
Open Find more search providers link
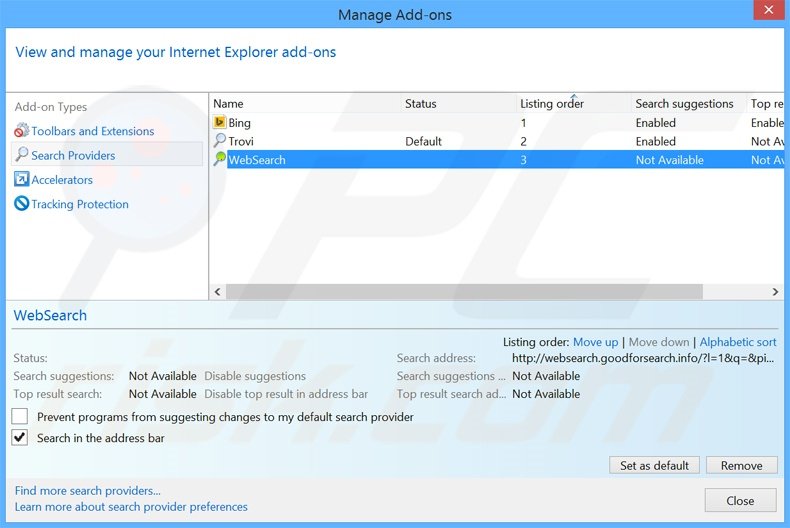(x=88, y=491)
